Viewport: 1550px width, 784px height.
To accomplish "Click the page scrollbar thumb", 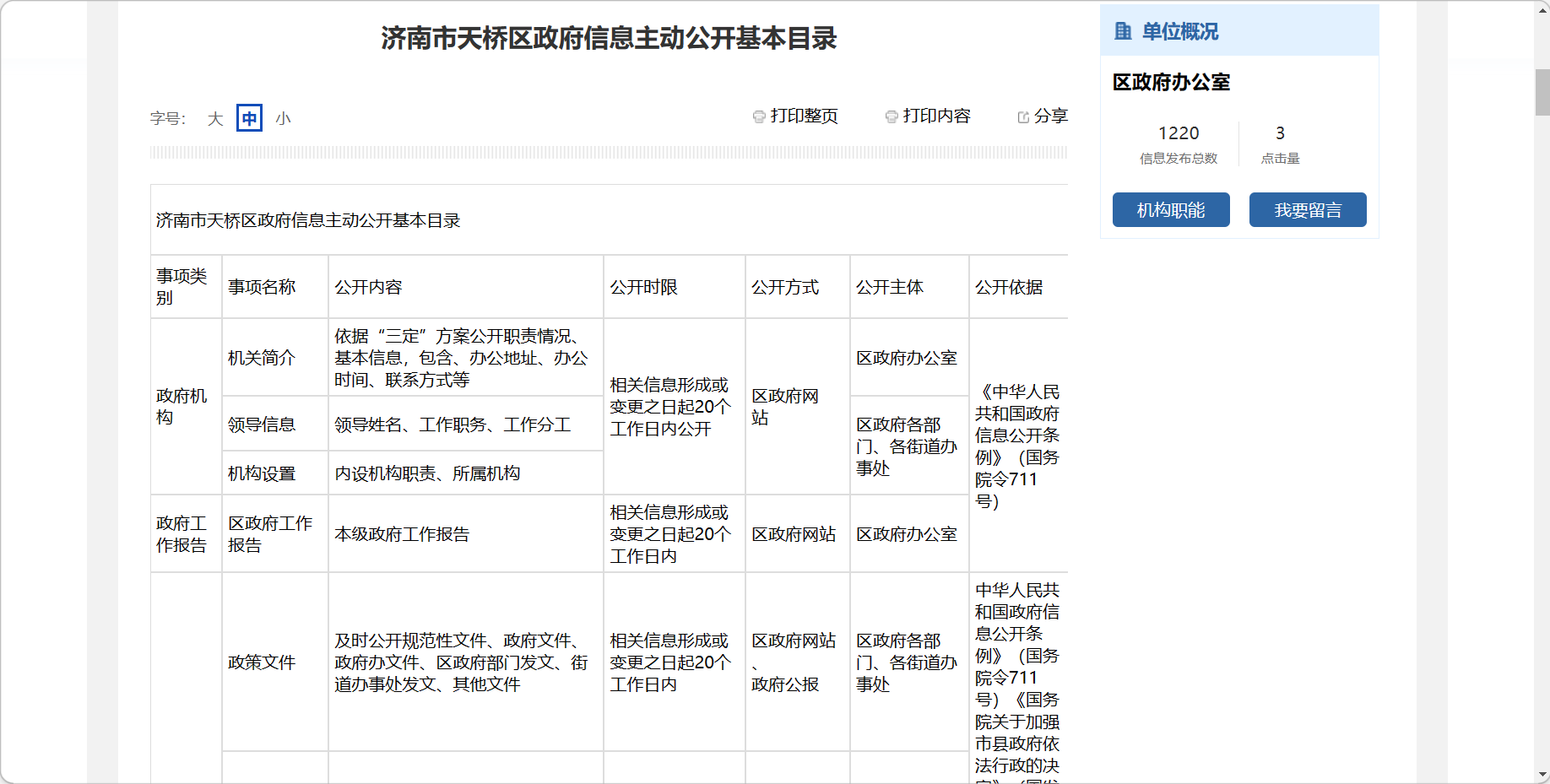I will tap(1542, 92).
